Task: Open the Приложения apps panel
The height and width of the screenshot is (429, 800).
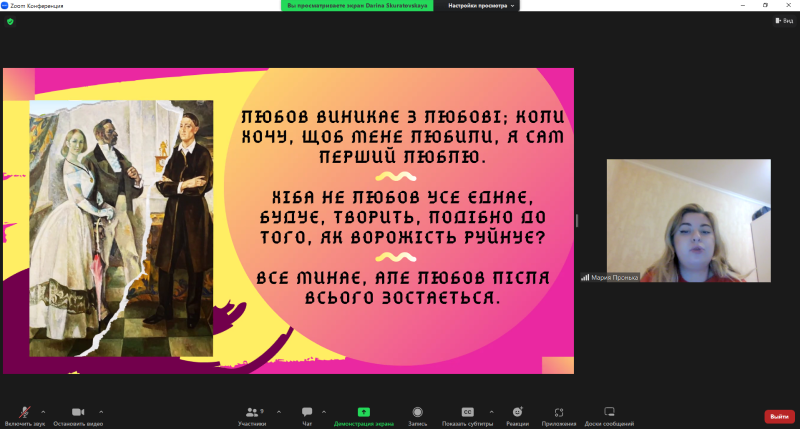Action: (x=559, y=415)
